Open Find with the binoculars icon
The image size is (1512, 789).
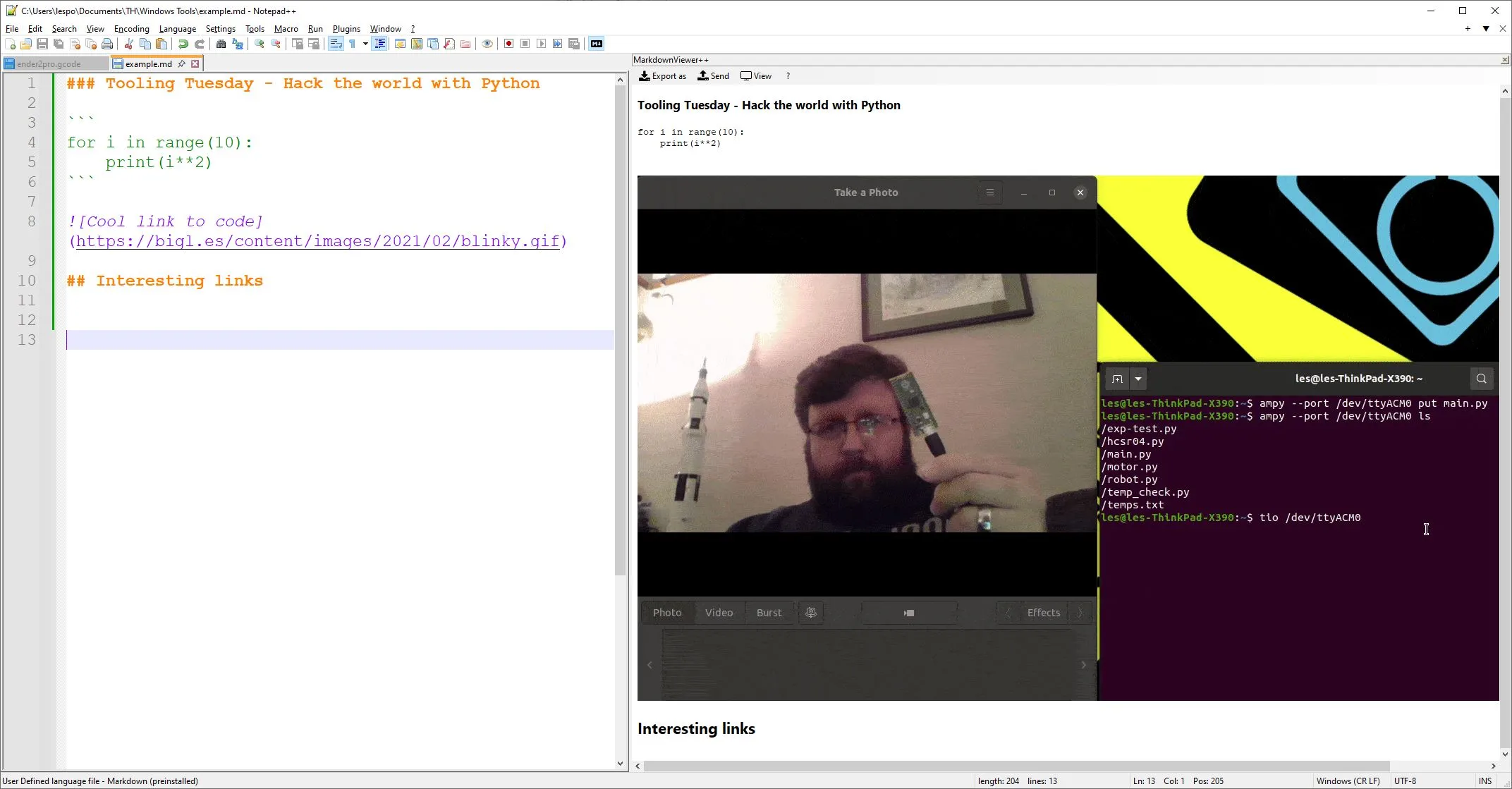[221, 44]
